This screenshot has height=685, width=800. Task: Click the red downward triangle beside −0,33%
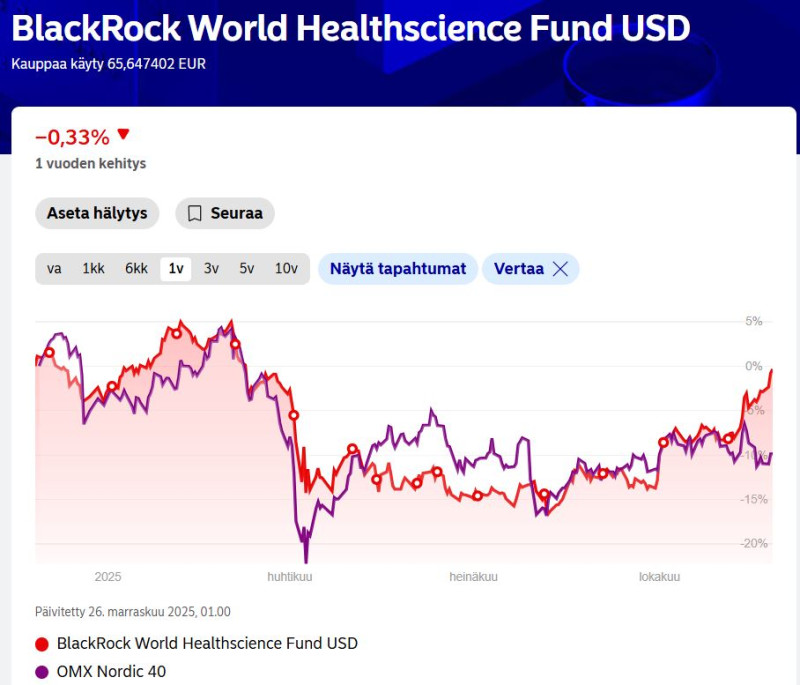click(x=125, y=134)
